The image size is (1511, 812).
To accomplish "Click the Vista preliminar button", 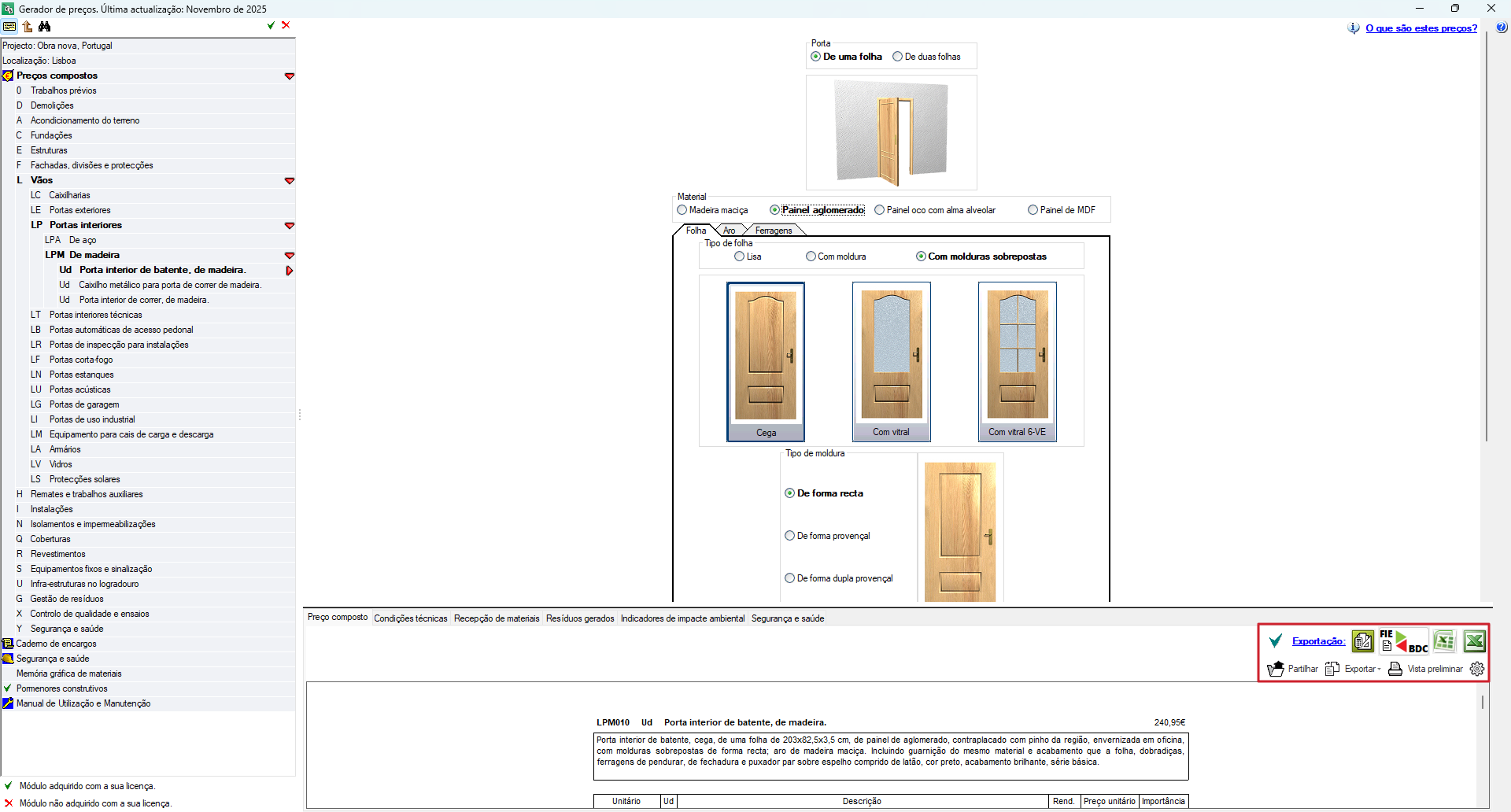I will pyautogui.click(x=1425, y=669).
